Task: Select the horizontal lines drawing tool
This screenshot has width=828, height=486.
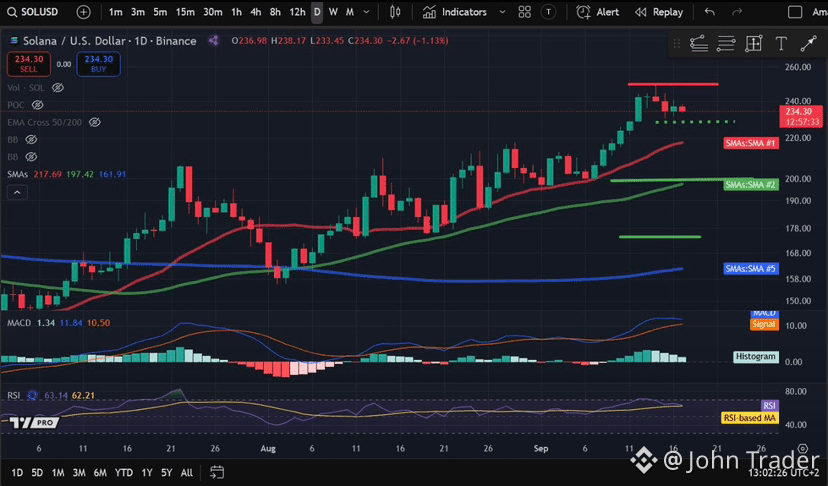Action: point(726,44)
